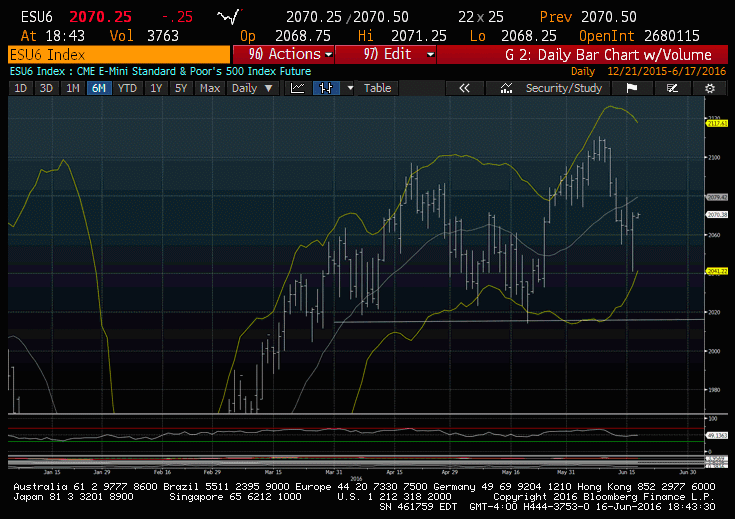
Task: Open the flag events icon
Action: click(631, 88)
